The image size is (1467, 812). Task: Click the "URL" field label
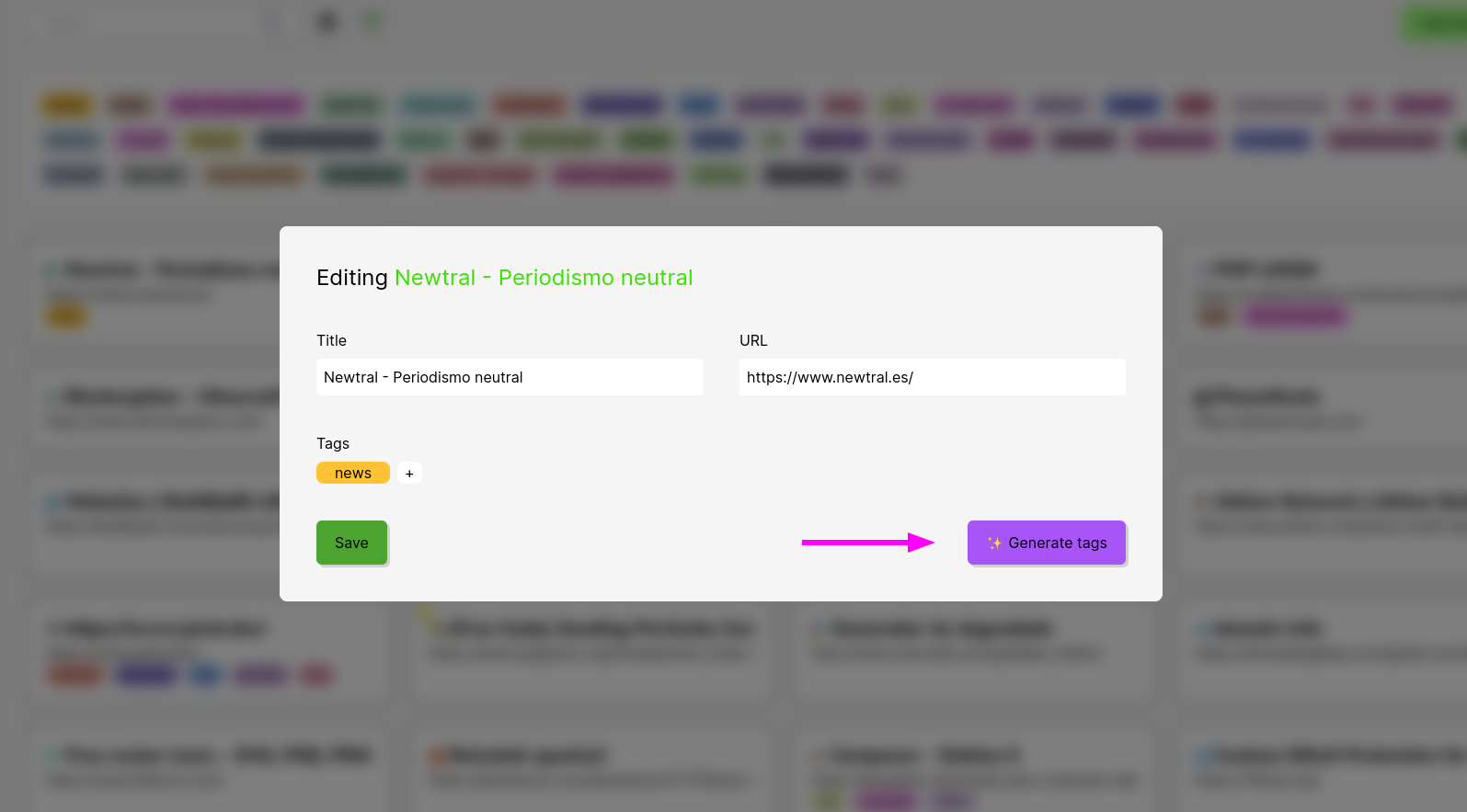pos(753,340)
